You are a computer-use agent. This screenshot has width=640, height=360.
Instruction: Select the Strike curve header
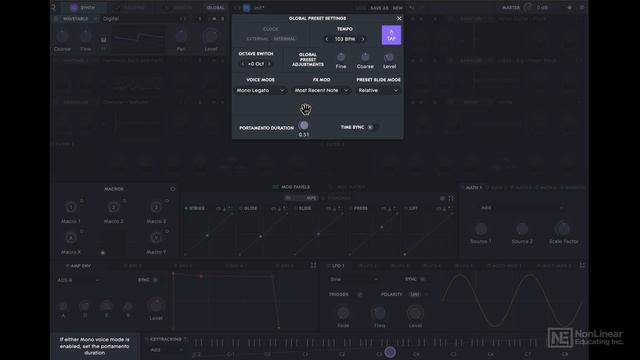pyautogui.click(x=195, y=208)
